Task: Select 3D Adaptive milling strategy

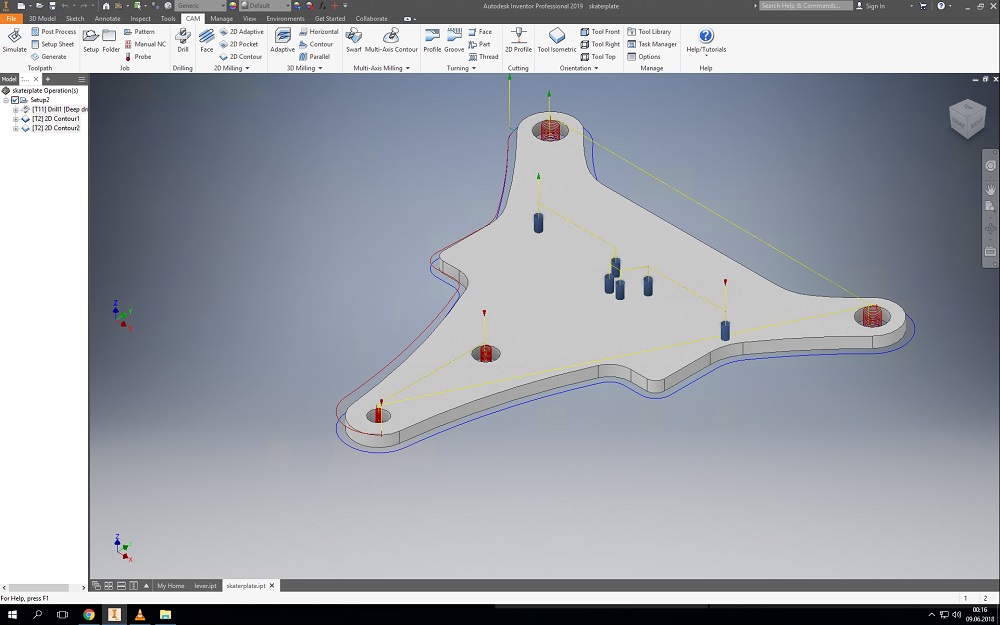Action: 283,41
